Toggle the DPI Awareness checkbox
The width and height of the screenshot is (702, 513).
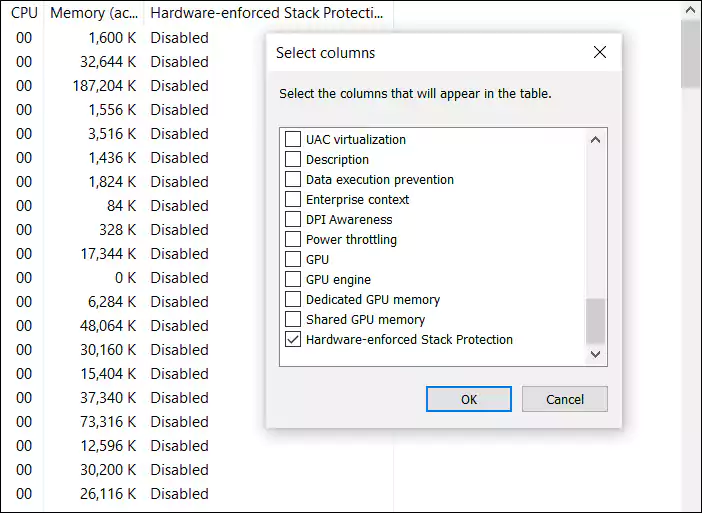[x=293, y=219]
